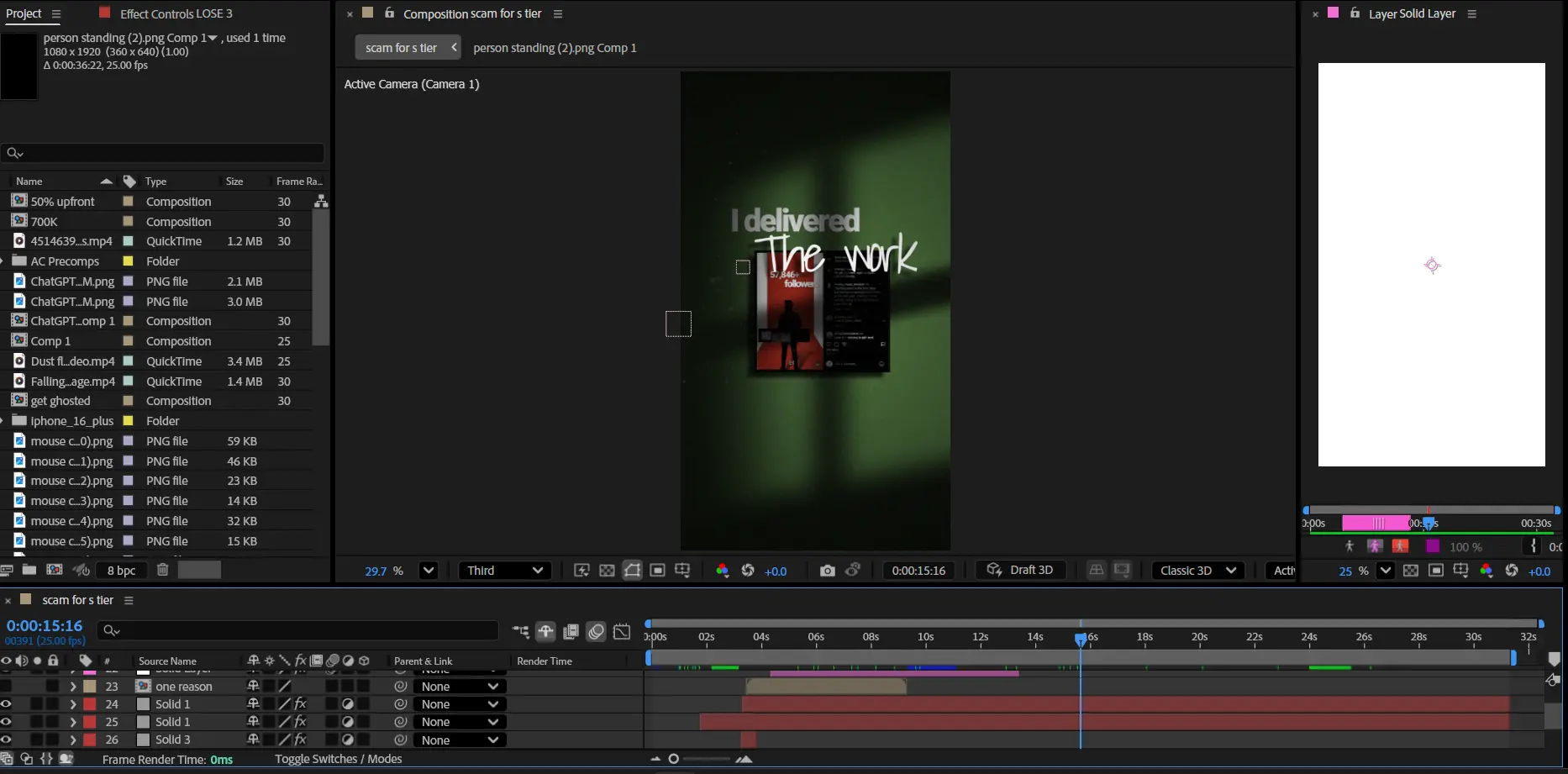Click Toggle Switches / Modes button
Screen dimensions: 1568x774
pos(338,759)
